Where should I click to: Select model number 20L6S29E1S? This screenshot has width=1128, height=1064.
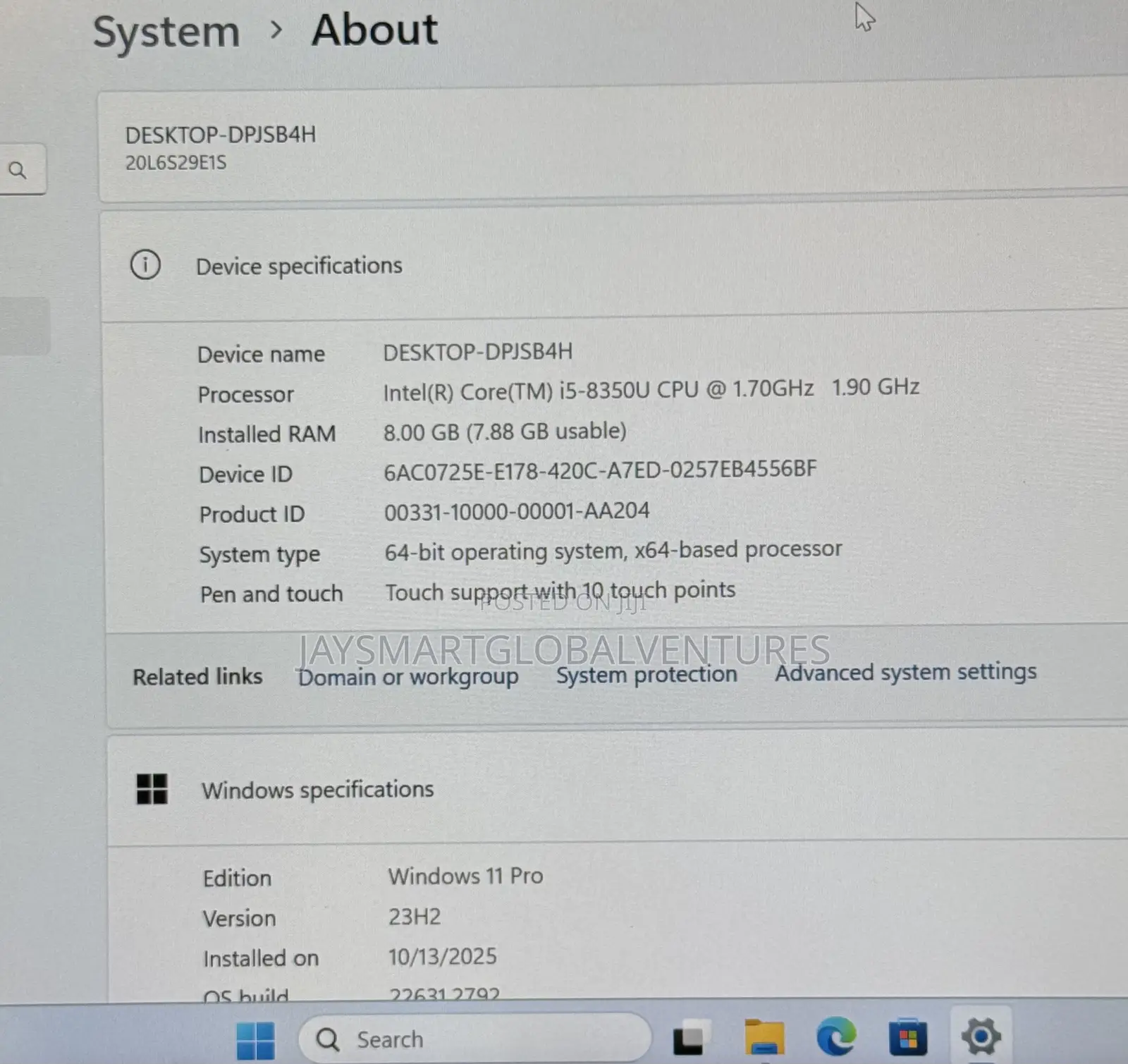(x=176, y=163)
